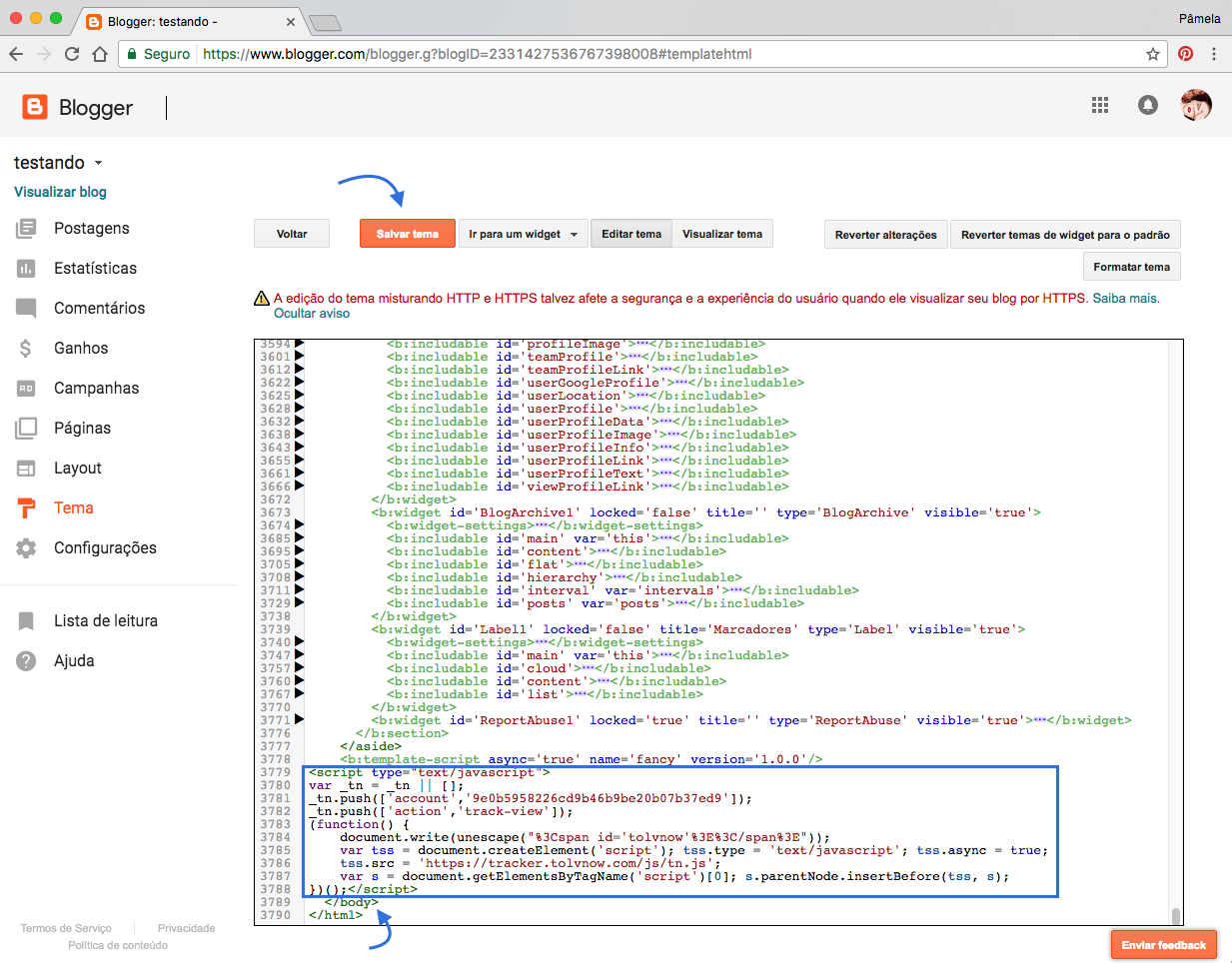Click the Configurações gear icon
Viewport: 1232px width, 963px height.
coord(26,548)
